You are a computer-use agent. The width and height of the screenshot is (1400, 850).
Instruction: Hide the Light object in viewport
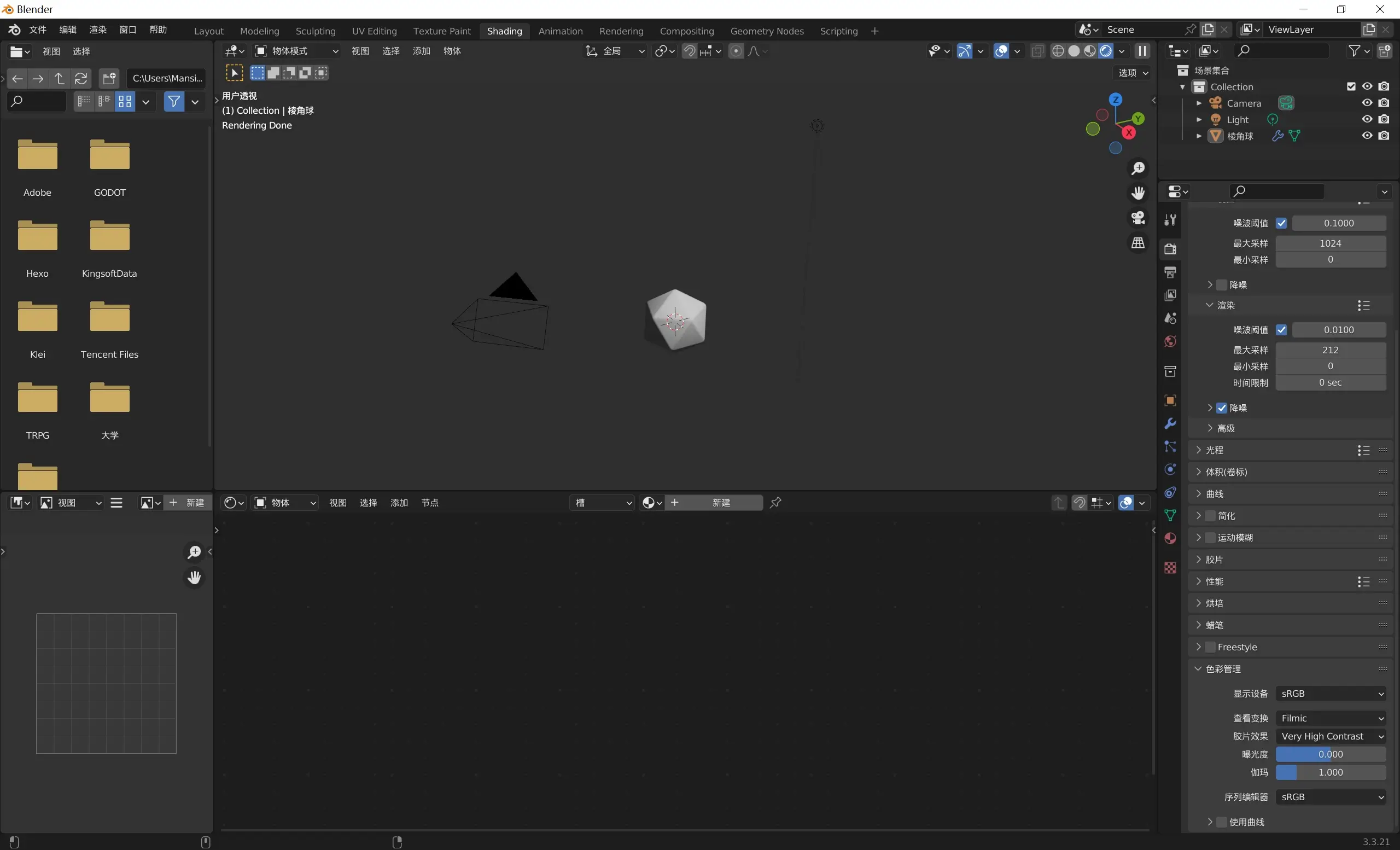pyautogui.click(x=1367, y=119)
